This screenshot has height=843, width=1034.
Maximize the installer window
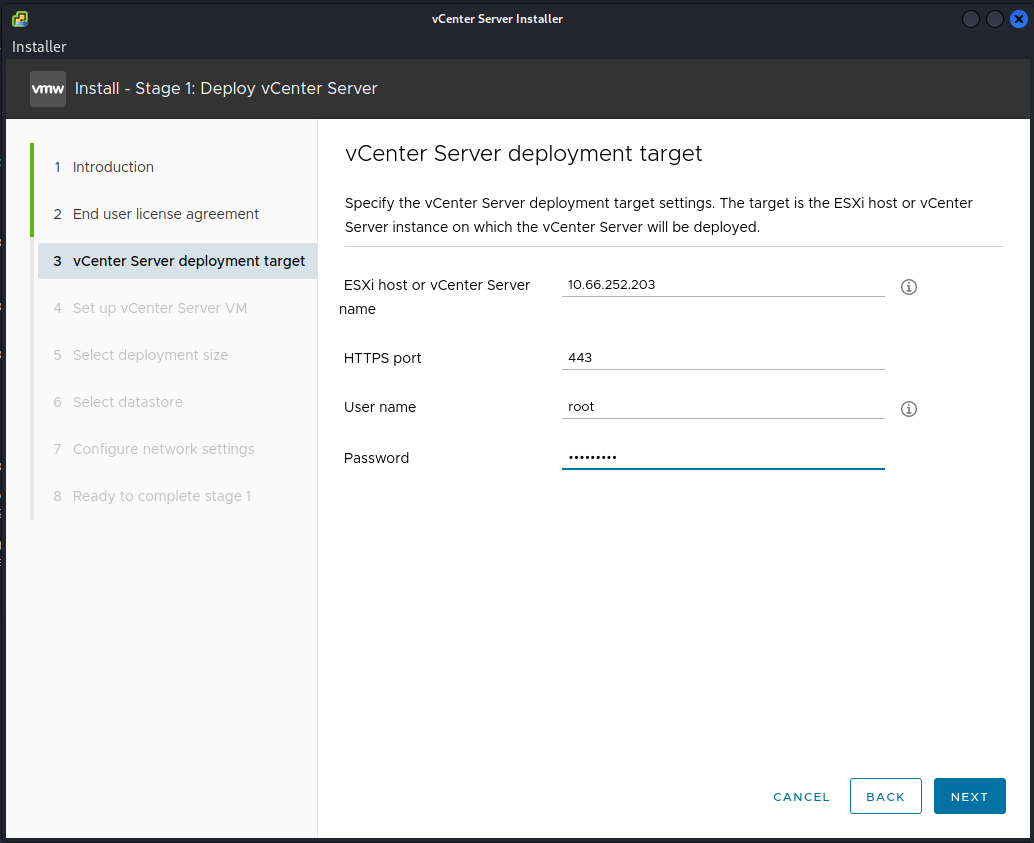(995, 19)
